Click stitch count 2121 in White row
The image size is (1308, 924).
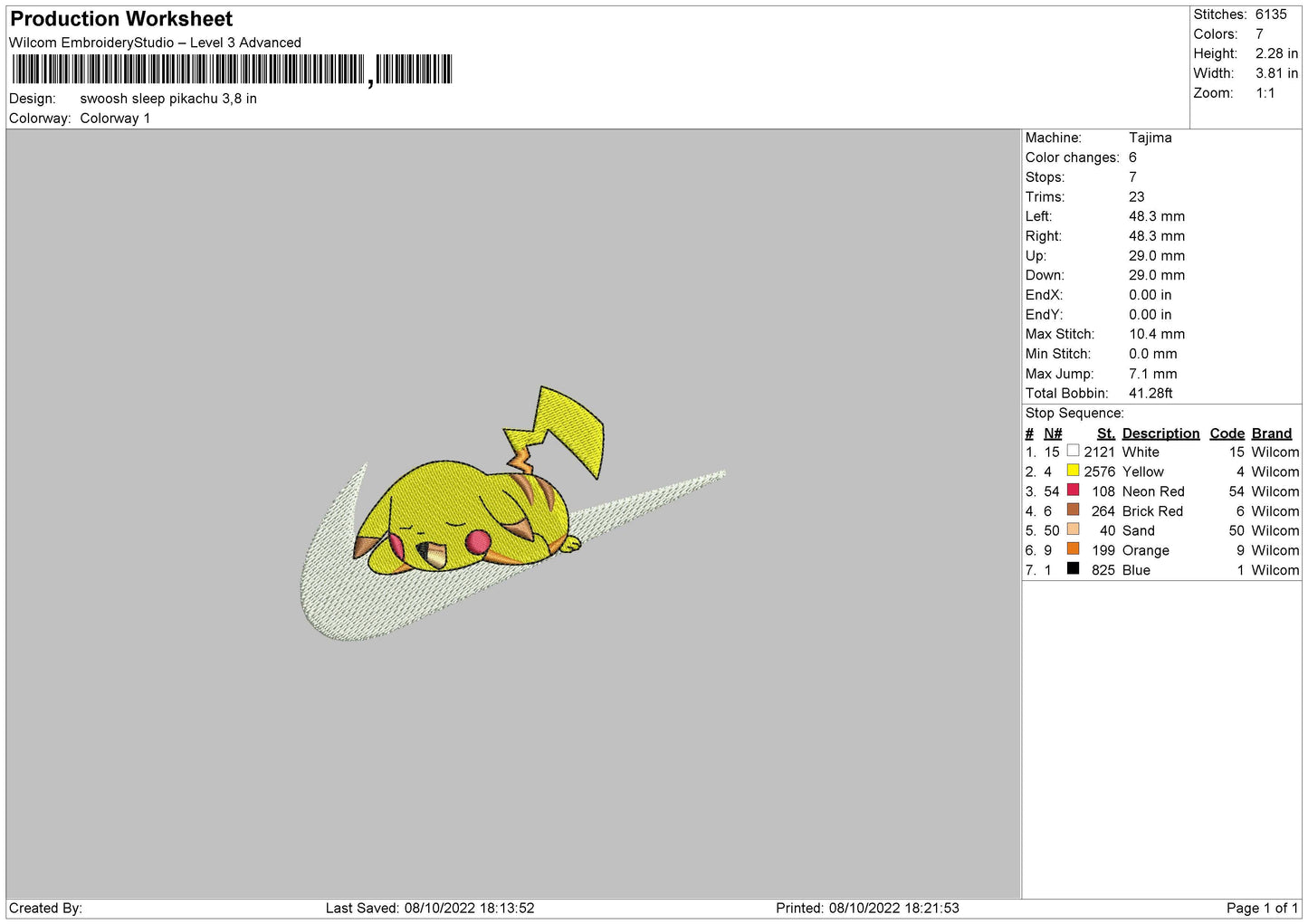pos(1100,452)
